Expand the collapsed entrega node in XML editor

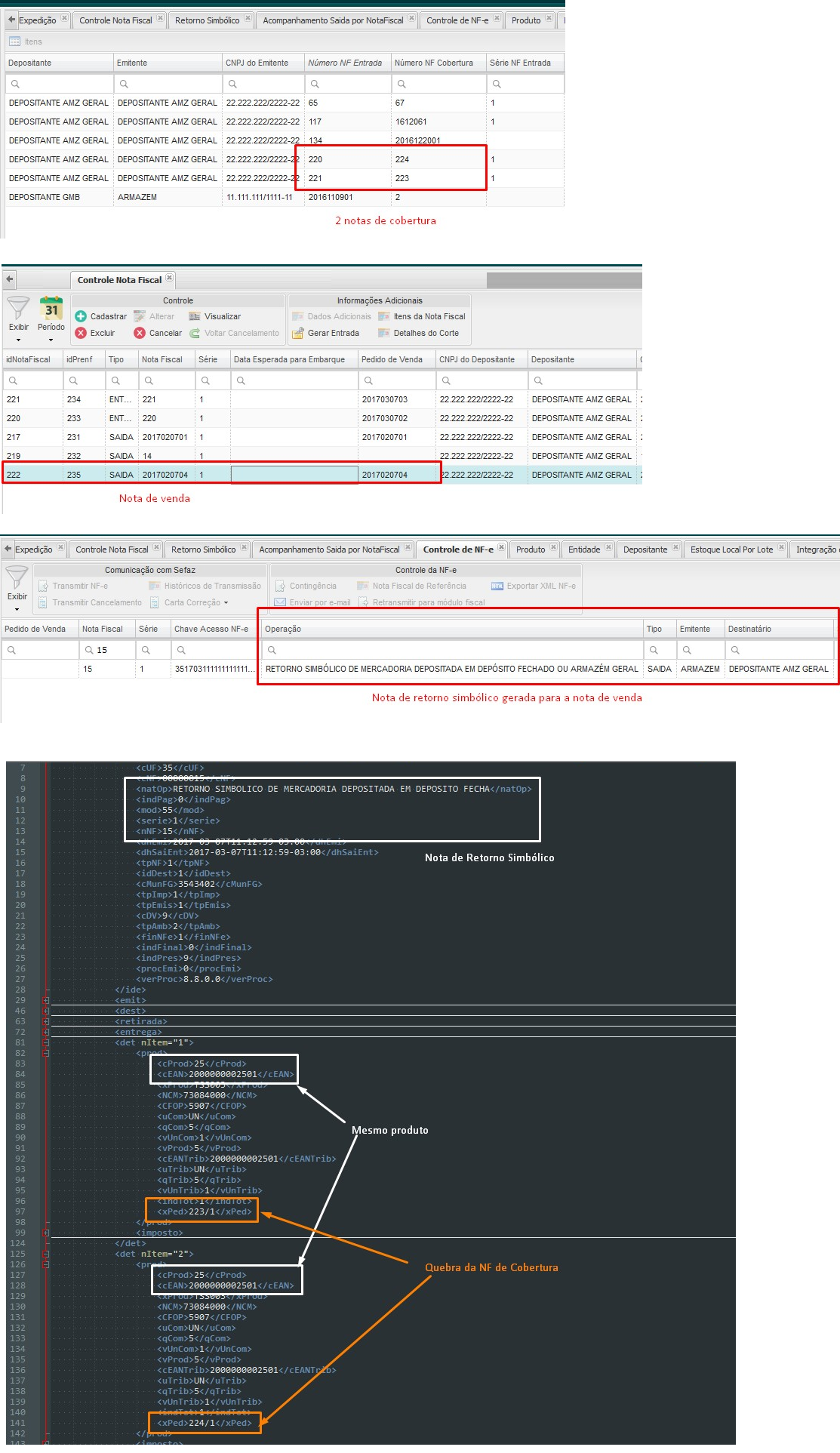[x=46, y=1032]
